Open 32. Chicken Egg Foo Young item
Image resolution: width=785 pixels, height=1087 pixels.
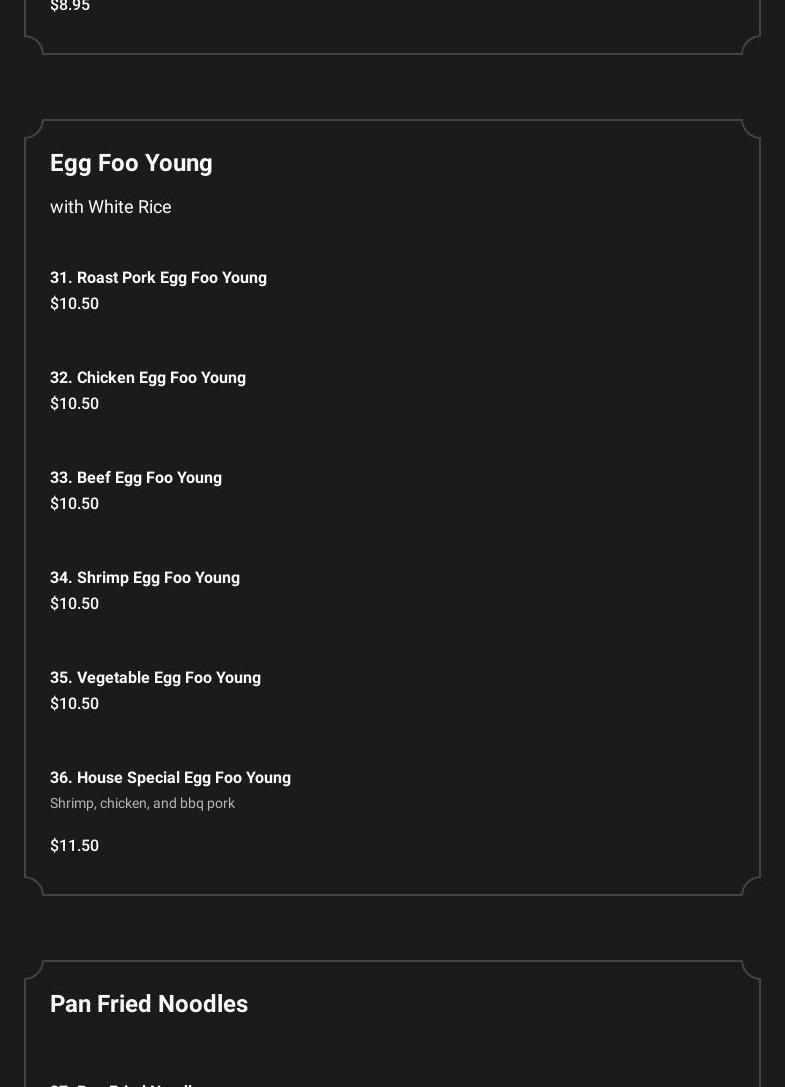coord(148,378)
